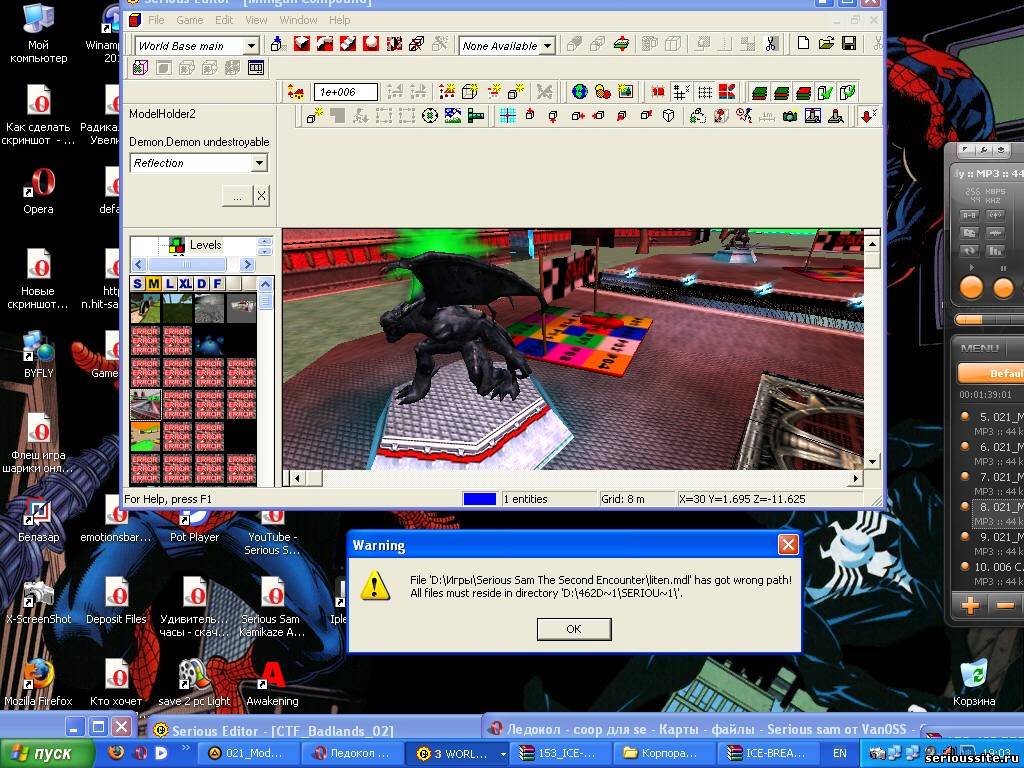Click the globe world settings icon
Screen dimensions: 1024x768
(x=579, y=91)
